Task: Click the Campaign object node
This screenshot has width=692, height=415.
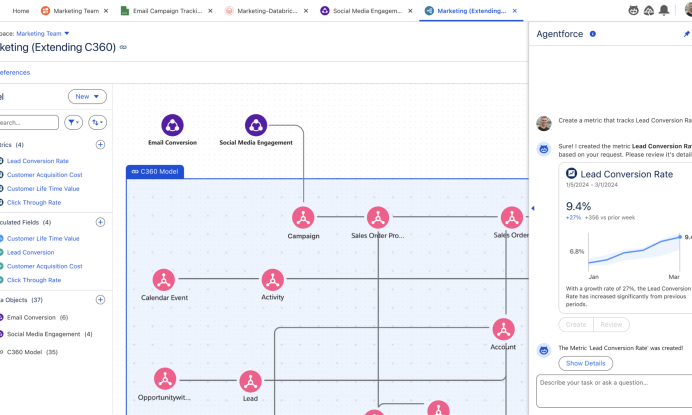Action: 303,217
